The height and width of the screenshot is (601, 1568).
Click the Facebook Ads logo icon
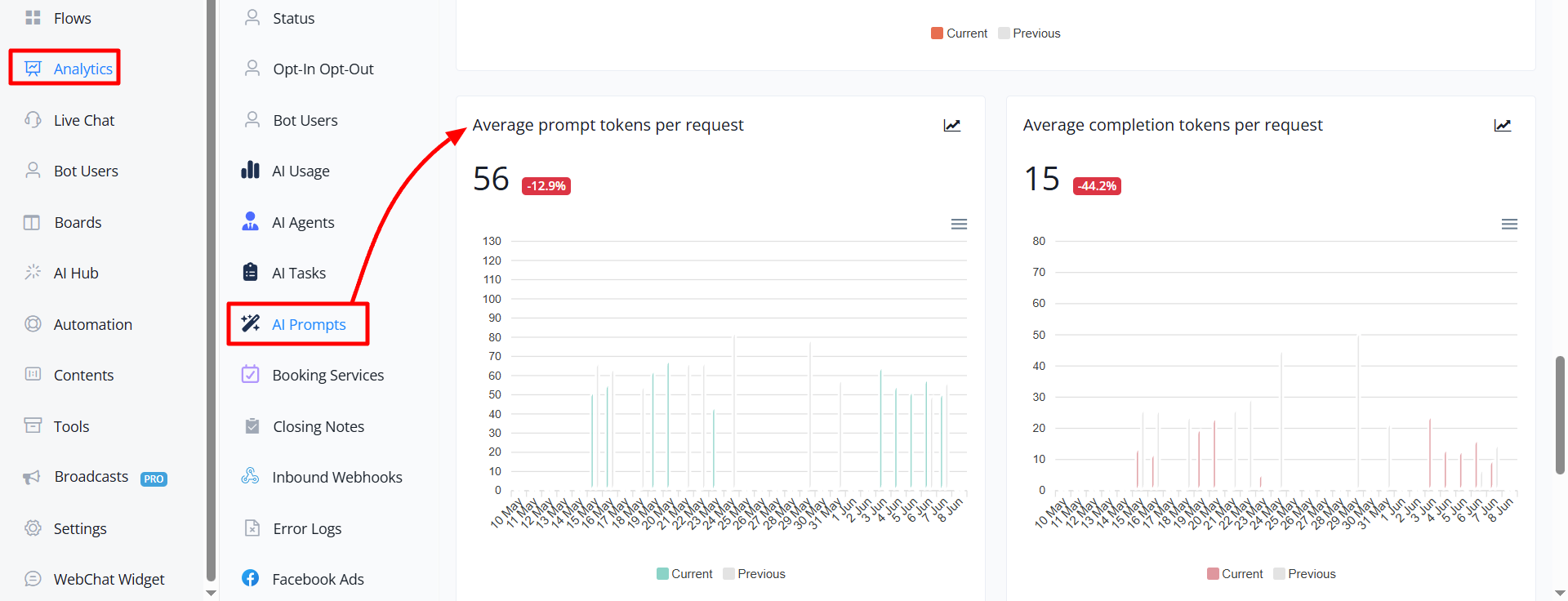pos(250,579)
